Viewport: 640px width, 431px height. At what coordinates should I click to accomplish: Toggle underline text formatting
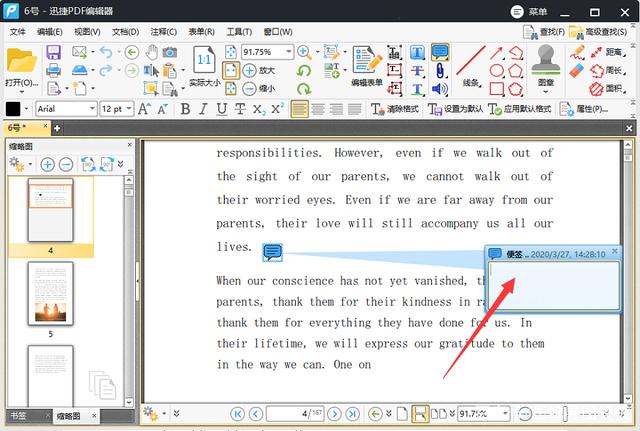[x=222, y=108]
